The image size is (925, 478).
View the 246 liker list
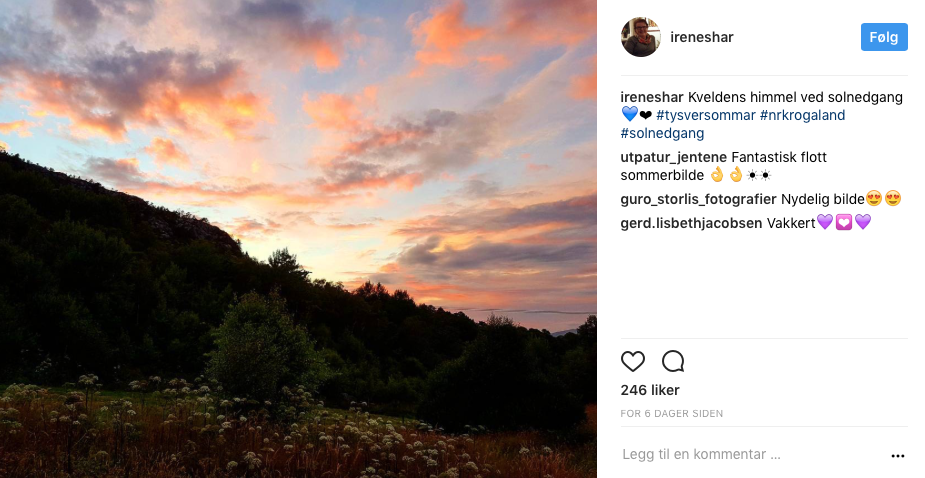pos(648,390)
